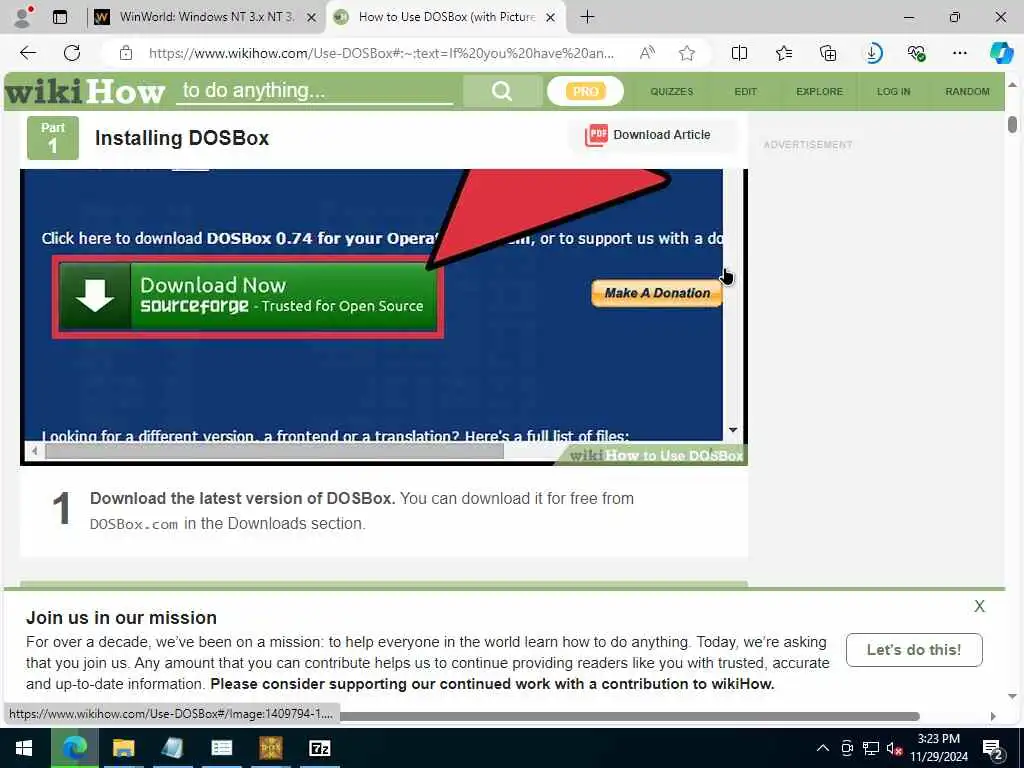1024x768 pixels.
Task: Open the Edge profile icon
Action: 24,17
